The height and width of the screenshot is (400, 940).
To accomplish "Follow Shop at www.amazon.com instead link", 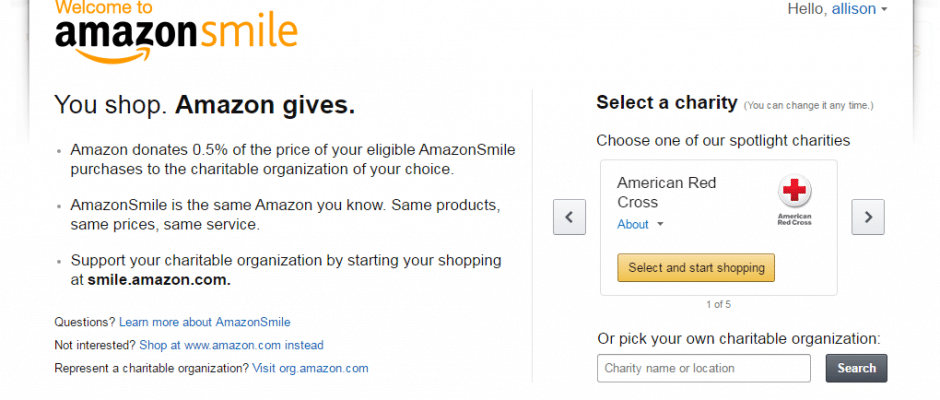I will click(x=231, y=345).
